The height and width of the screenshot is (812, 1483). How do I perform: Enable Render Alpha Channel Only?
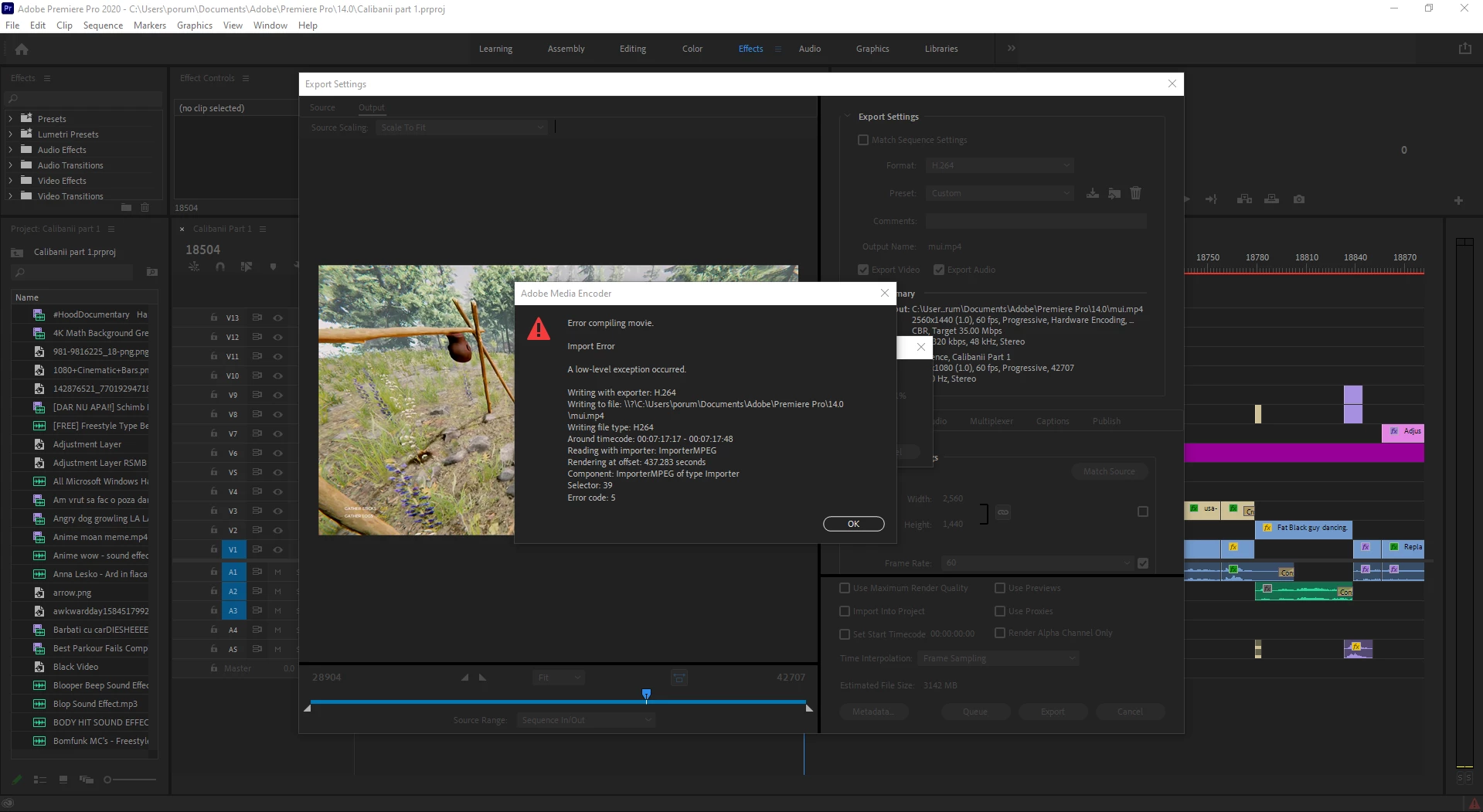(x=1000, y=633)
